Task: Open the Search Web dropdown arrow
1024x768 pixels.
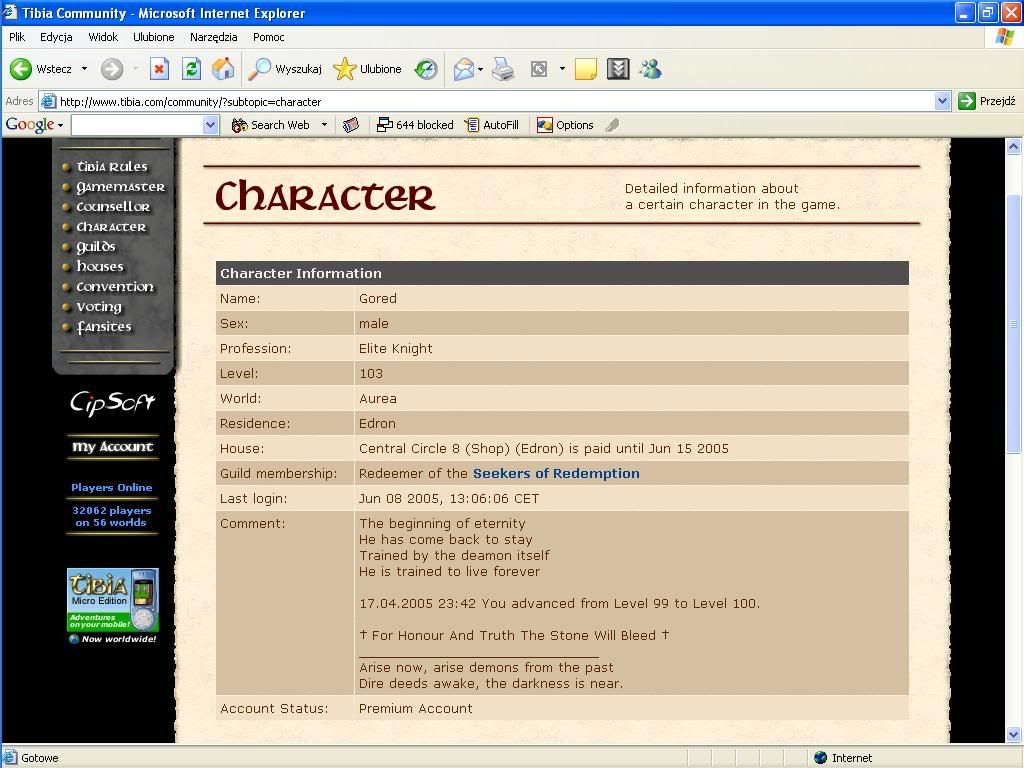Action: coord(324,125)
